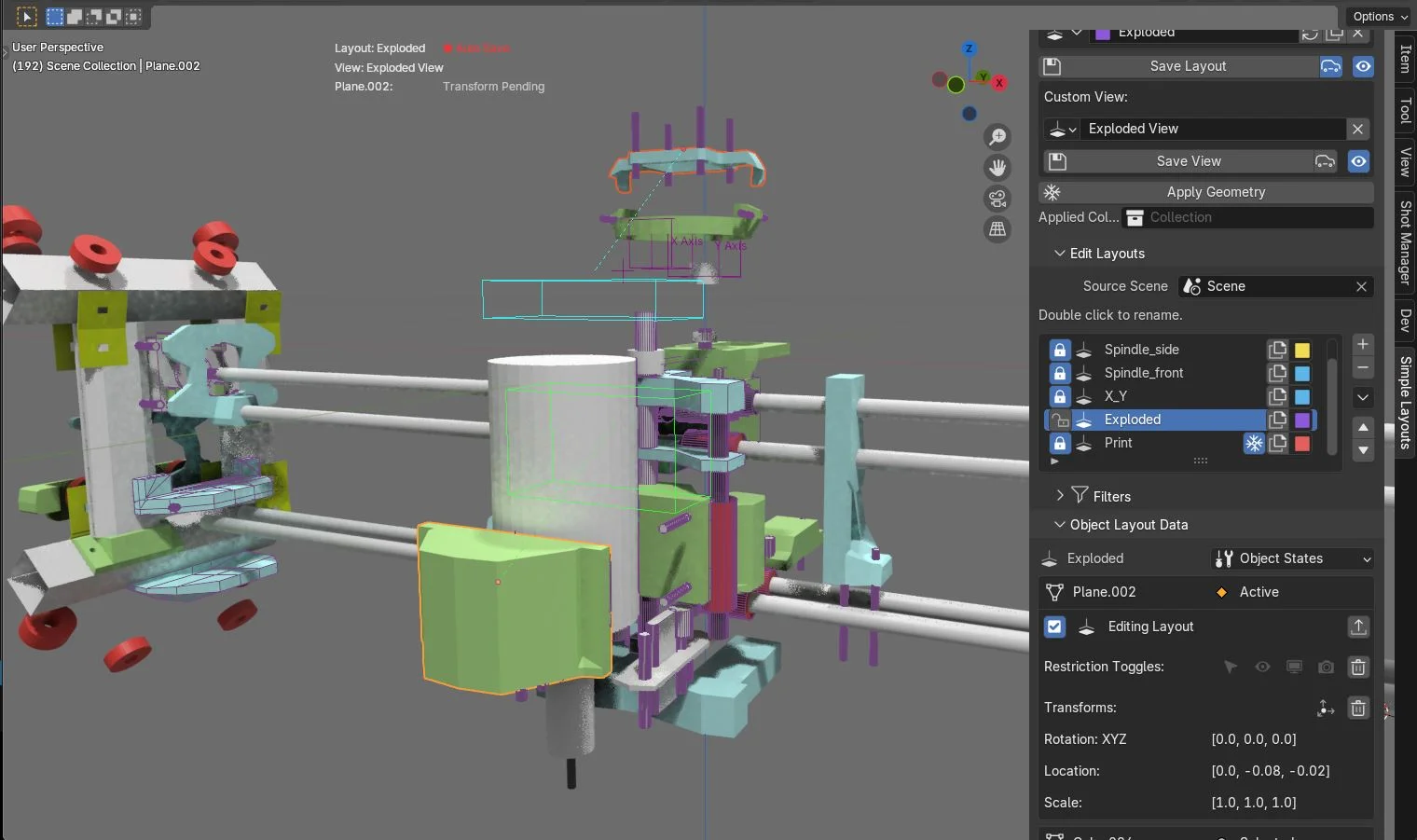Screen dimensions: 1417x840
Task: Toggle the eye visibility icon beside Save View
Action: tap(1358, 161)
